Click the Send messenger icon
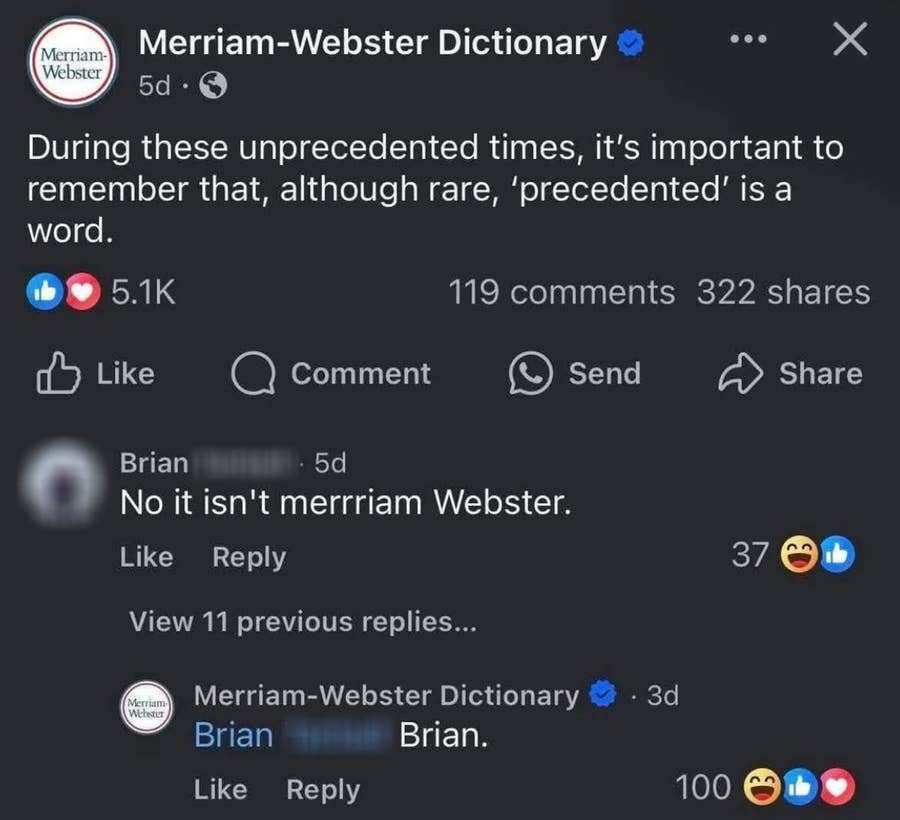Screen dimensions: 900x820 tap(533, 373)
